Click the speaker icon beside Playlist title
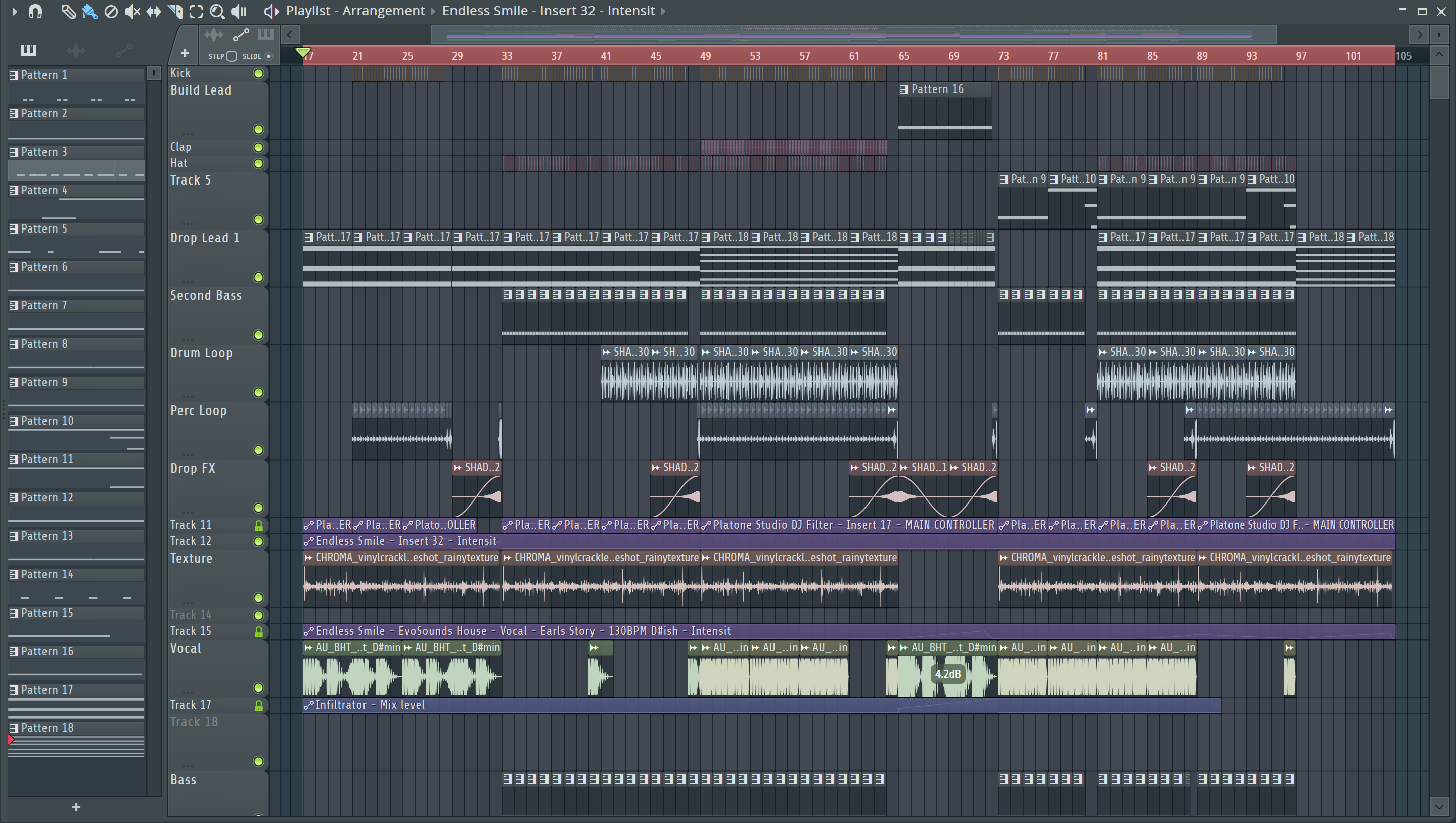This screenshot has width=1456, height=823. (272, 11)
